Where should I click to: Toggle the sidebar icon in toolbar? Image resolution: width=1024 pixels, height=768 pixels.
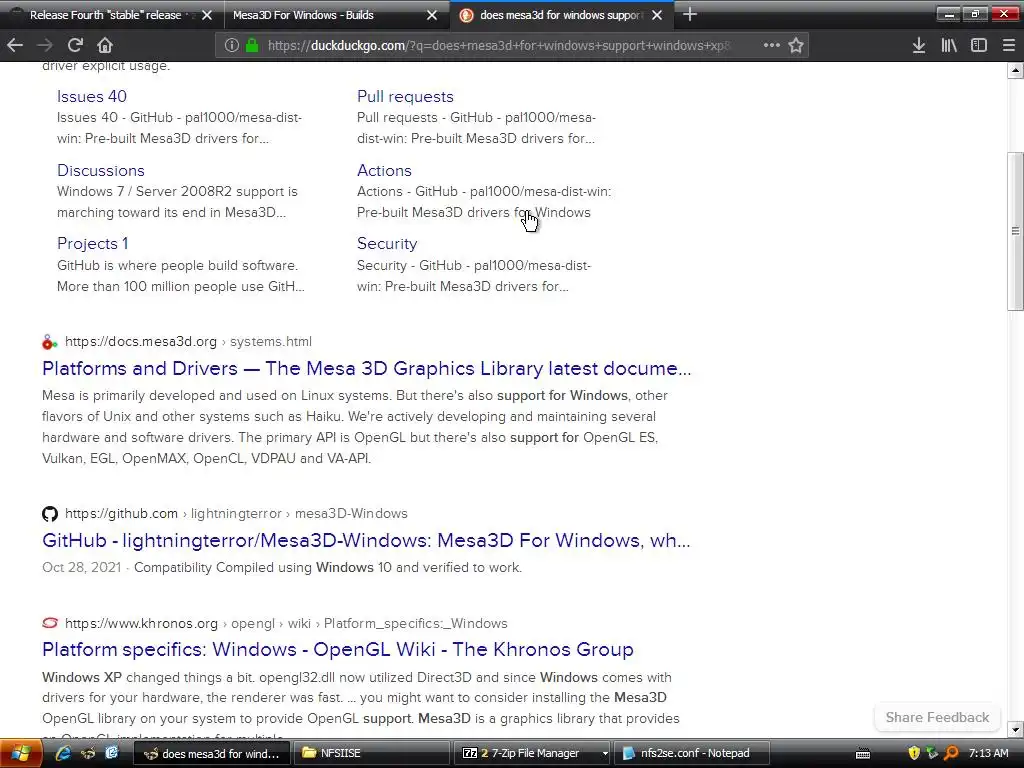tap(978, 45)
